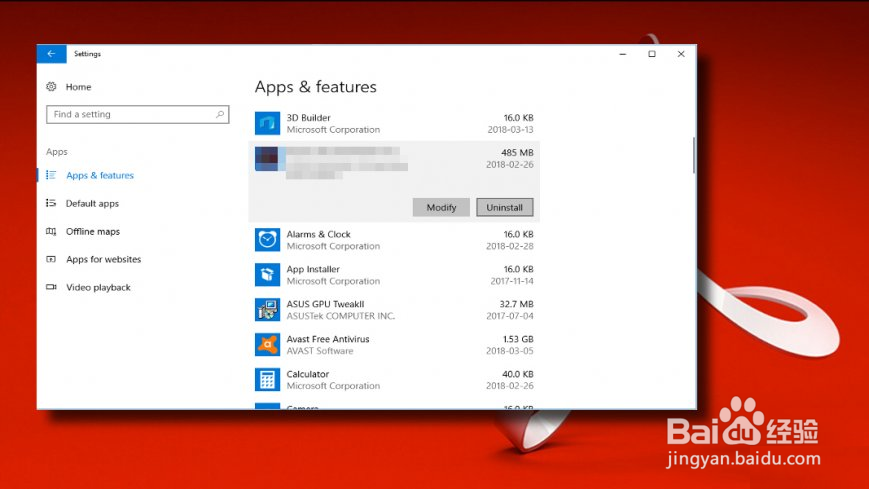Image resolution: width=869 pixels, height=489 pixels.
Task: Click the Uninstall button
Action: click(x=504, y=207)
